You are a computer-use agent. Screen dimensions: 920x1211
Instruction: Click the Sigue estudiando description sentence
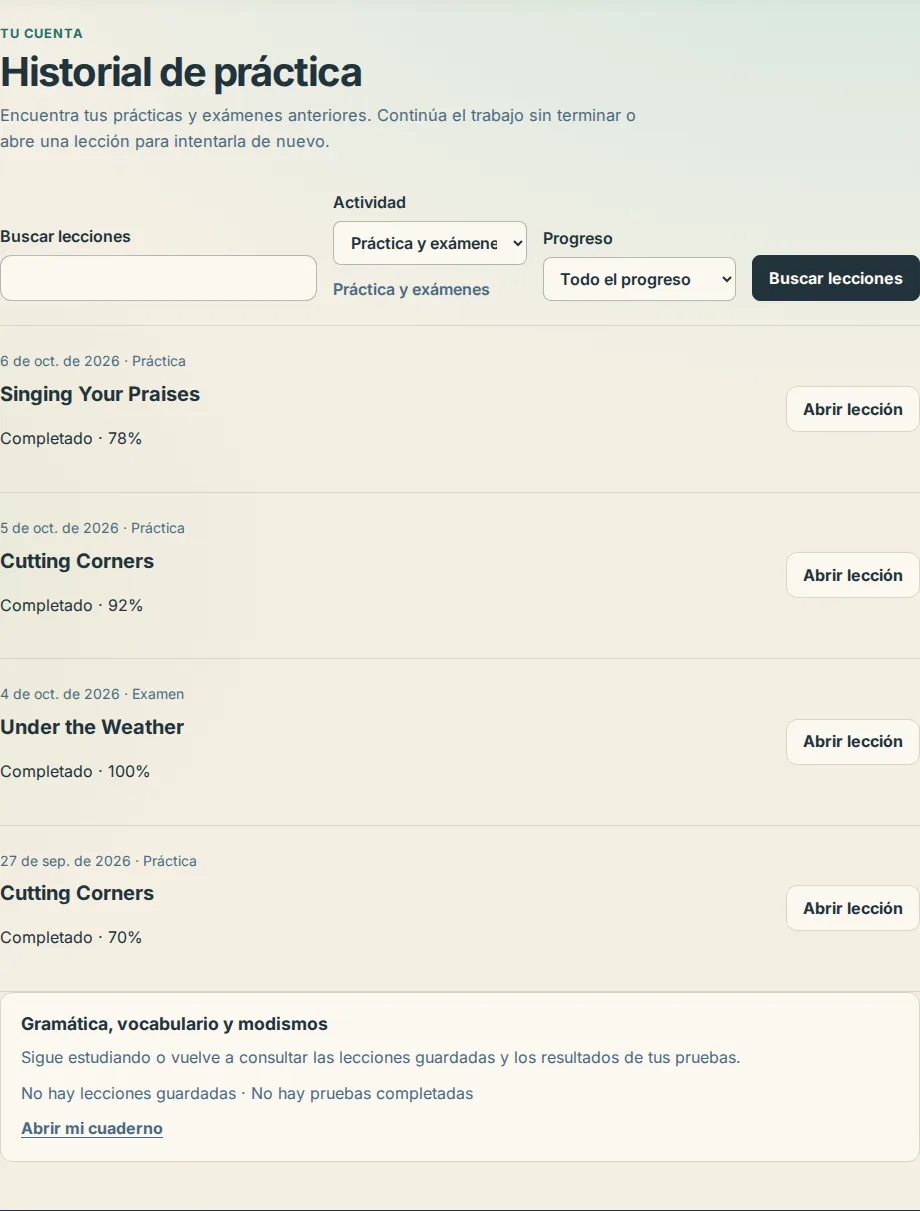coord(381,1057)
